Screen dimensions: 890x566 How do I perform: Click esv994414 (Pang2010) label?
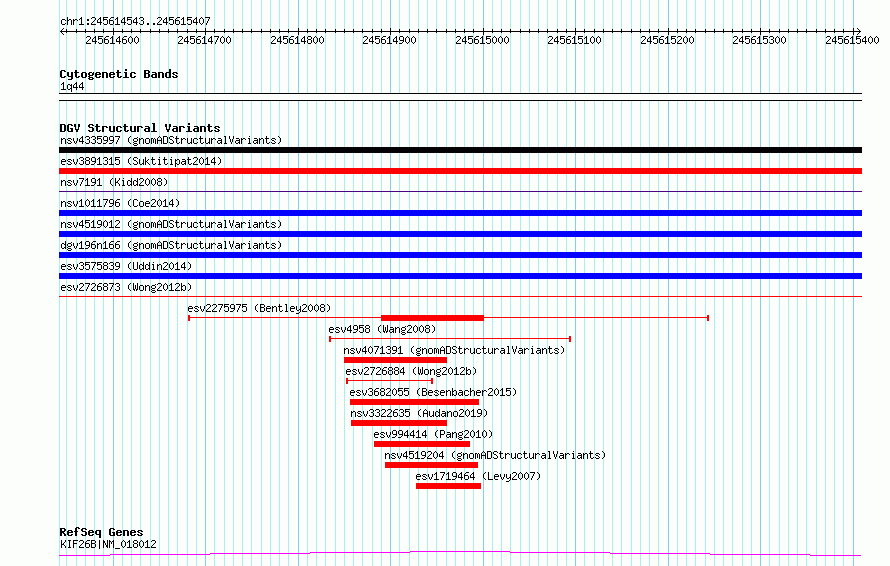click(433, 434)
